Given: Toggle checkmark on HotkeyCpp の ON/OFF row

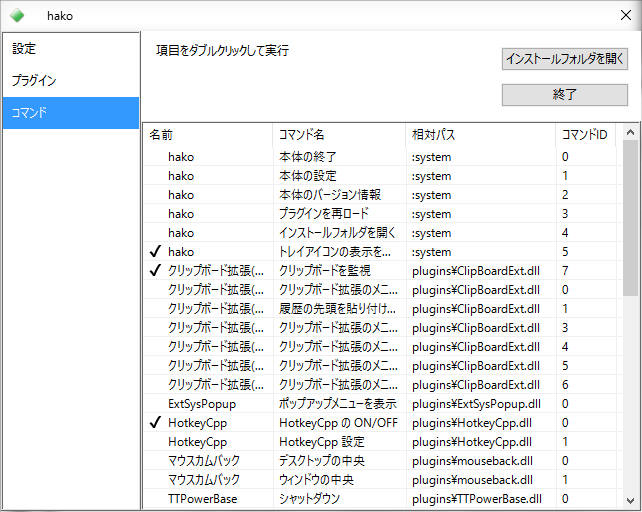Looking at the screenshot, I should point(155,423).
